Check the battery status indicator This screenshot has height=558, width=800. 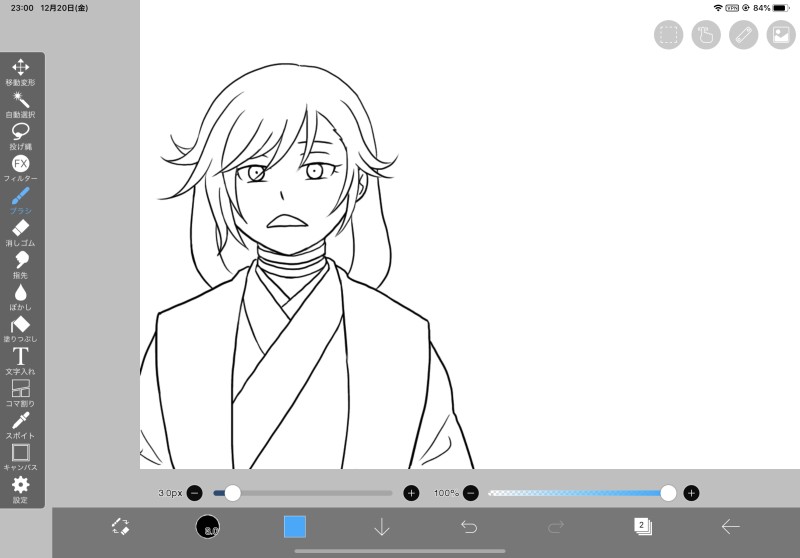[781, 8]
